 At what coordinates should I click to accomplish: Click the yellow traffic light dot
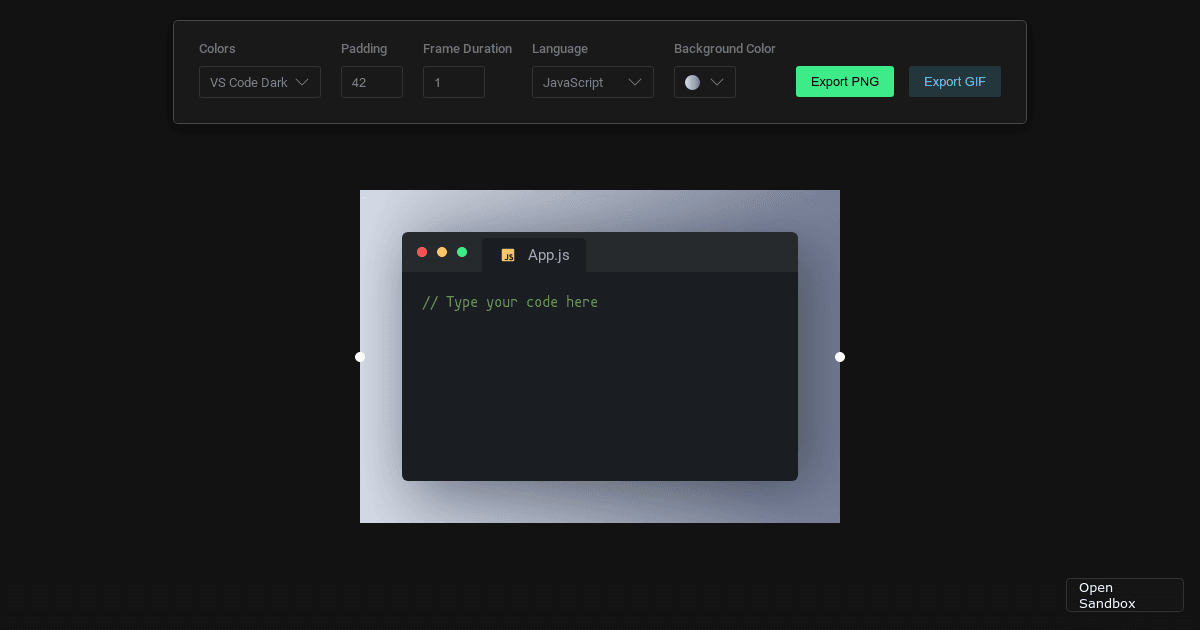(442, 252)
